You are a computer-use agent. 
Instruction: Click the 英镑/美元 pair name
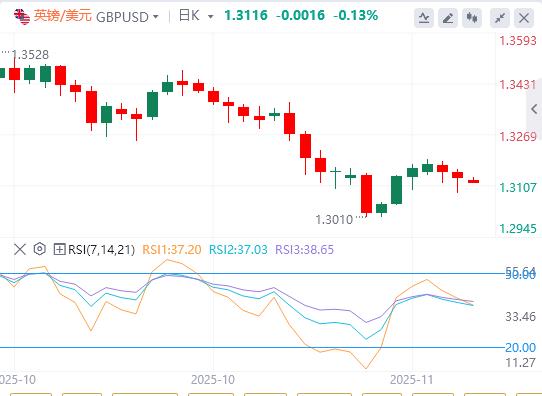point(63,16)
